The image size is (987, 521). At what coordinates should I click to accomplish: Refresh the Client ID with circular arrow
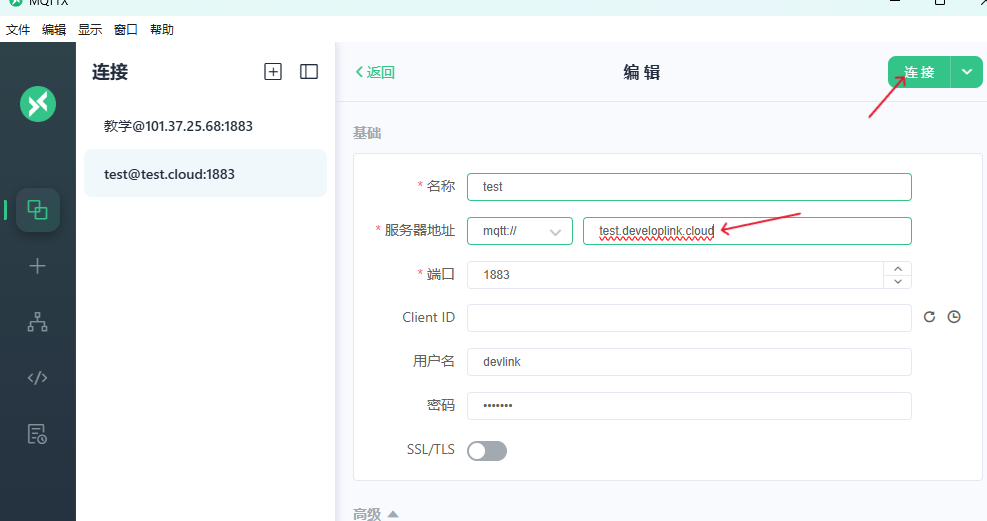929,317
